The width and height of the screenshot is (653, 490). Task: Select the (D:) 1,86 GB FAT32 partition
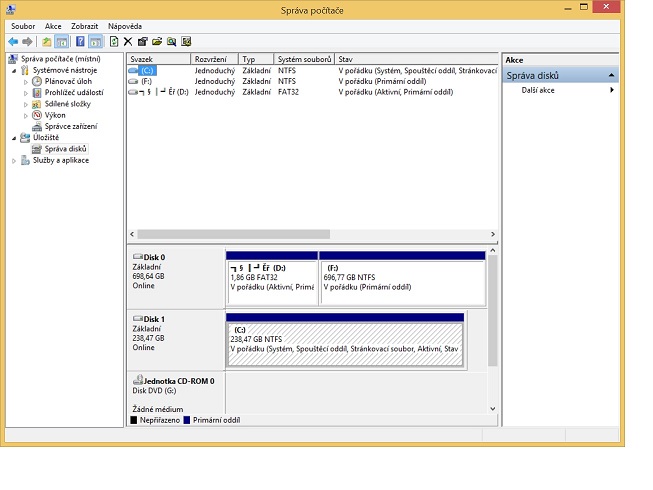click(272, 279)
